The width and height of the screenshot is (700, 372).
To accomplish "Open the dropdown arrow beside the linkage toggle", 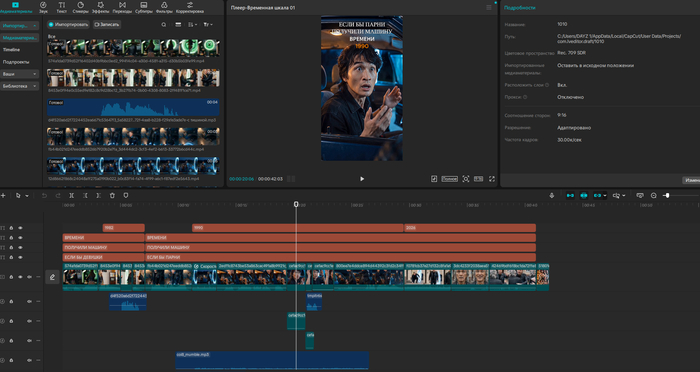I will (x=605, y=196).
